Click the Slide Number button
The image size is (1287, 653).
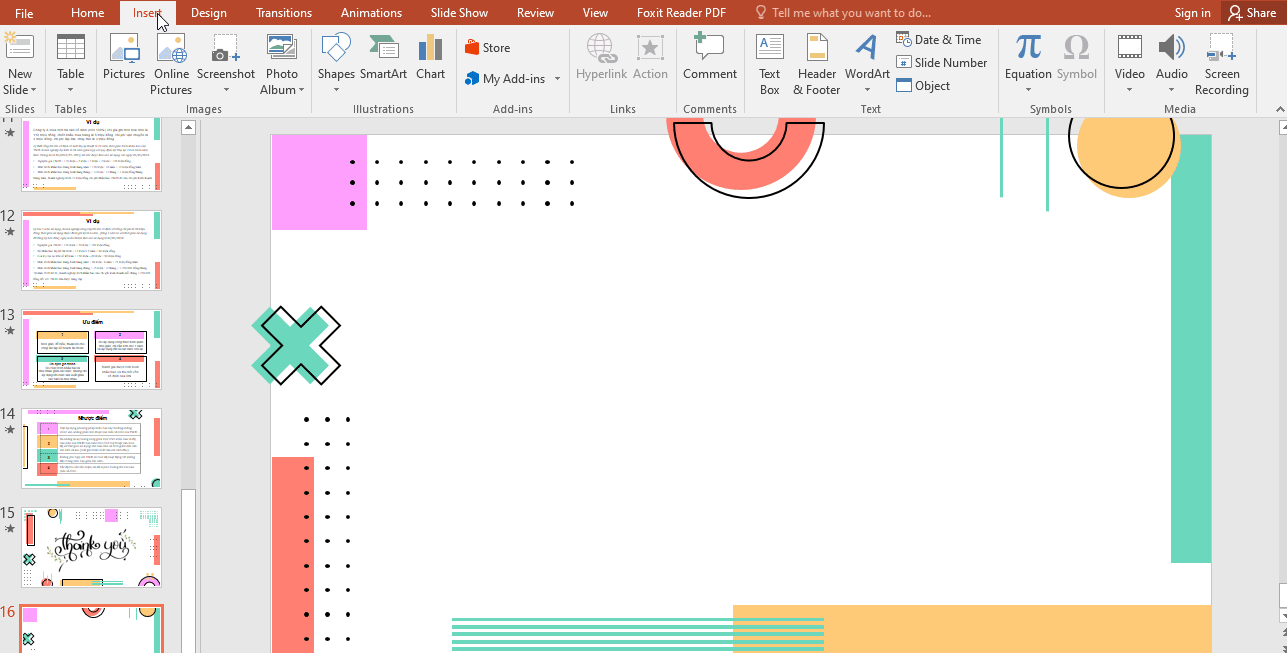click(x=941, y=62)
